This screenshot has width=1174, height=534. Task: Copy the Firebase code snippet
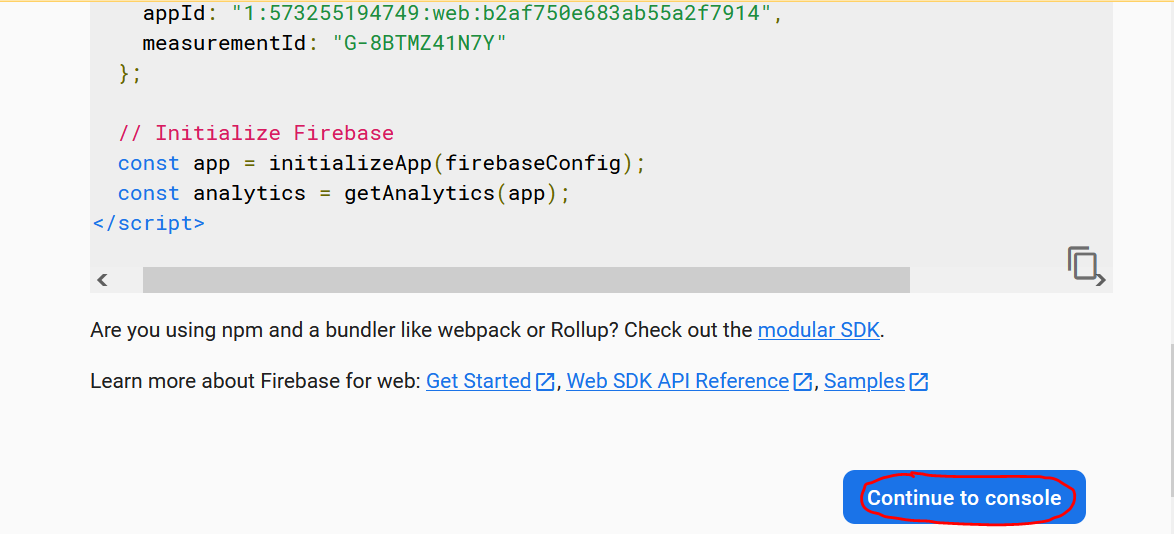pyautogui.click(x=1082, y=262)
